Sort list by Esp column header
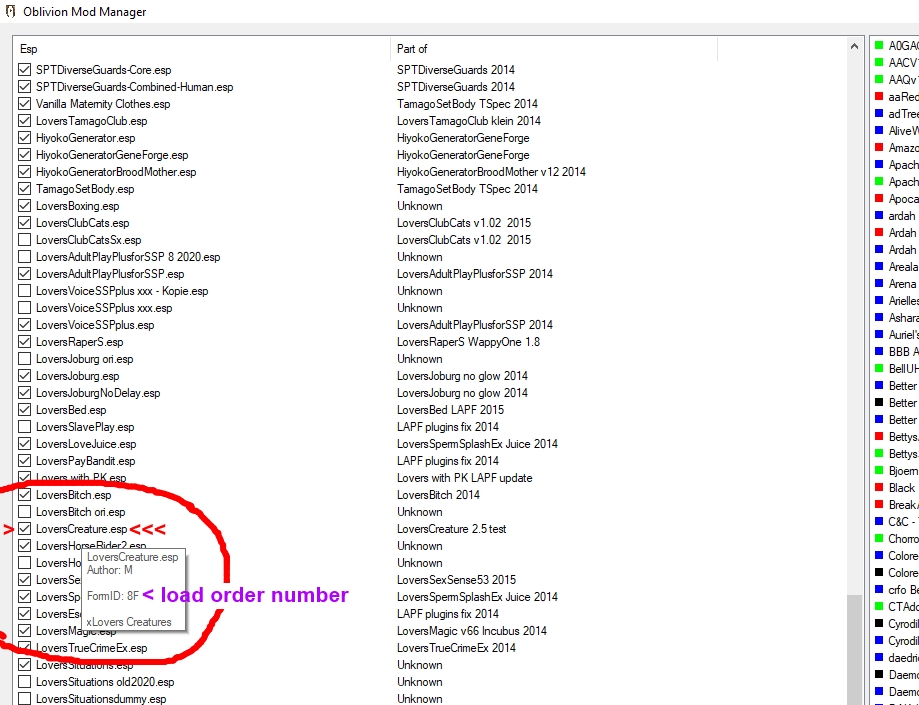The image size is (919, 705). click(202, 49)
